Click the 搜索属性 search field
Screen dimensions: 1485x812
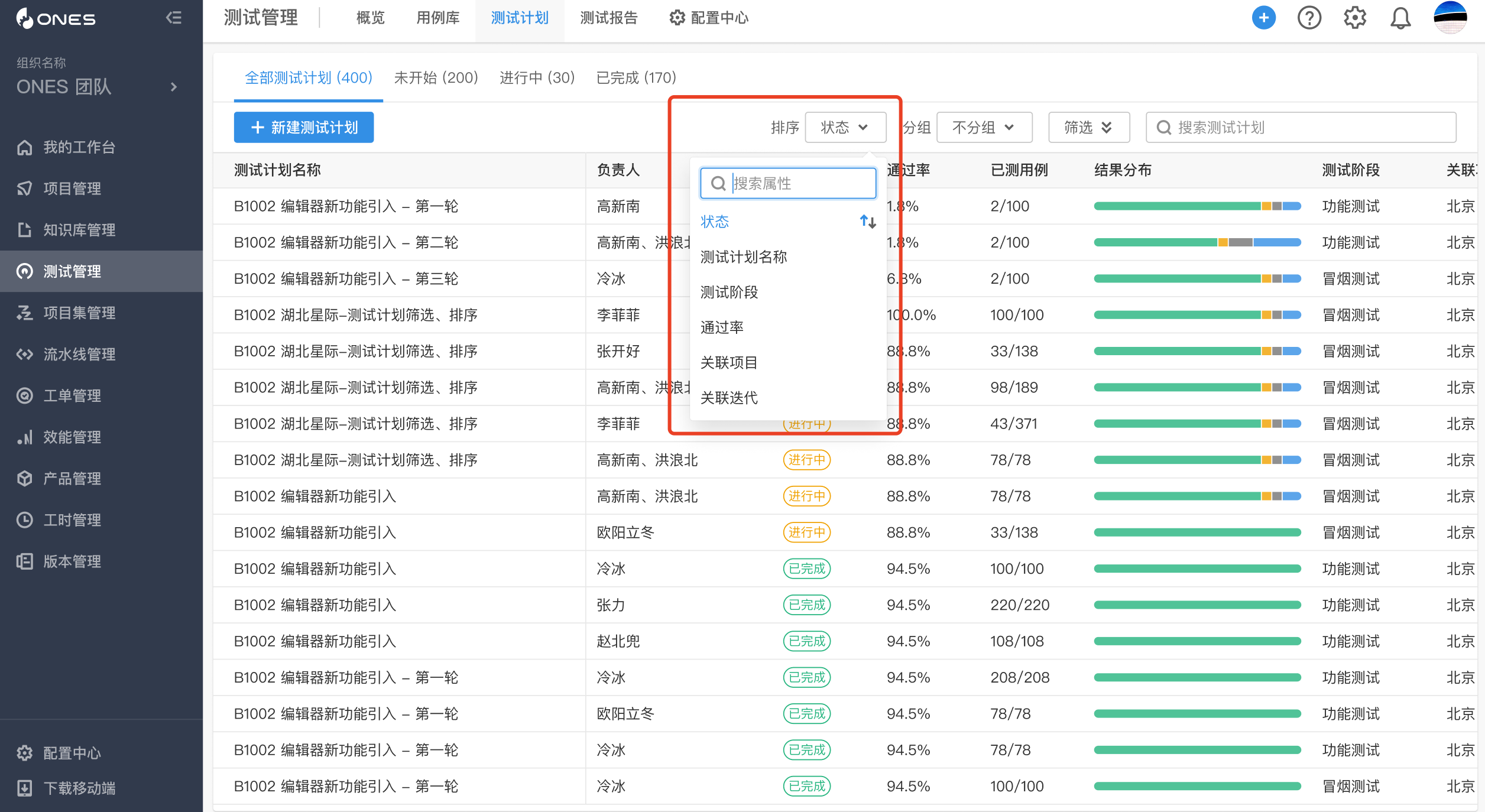tap(788, 183)
